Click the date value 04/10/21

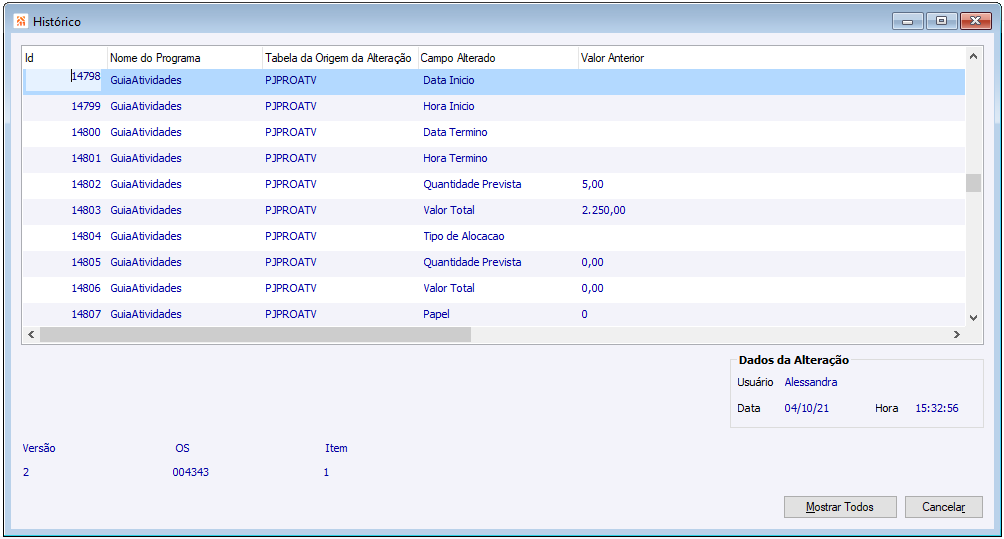807,408
